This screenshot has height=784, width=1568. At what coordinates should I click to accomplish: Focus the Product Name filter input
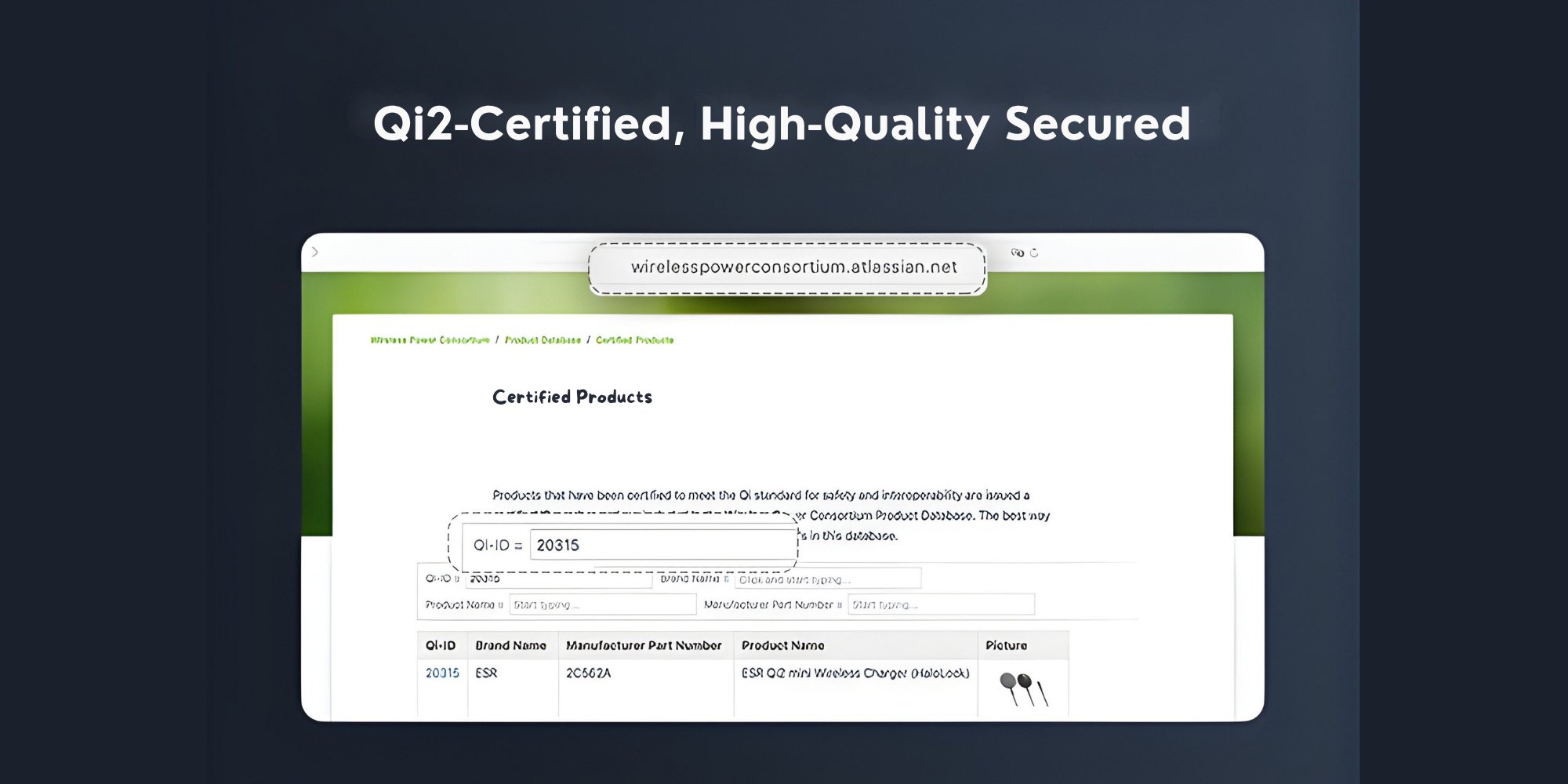pyautogui.click(x=602, y=604)
